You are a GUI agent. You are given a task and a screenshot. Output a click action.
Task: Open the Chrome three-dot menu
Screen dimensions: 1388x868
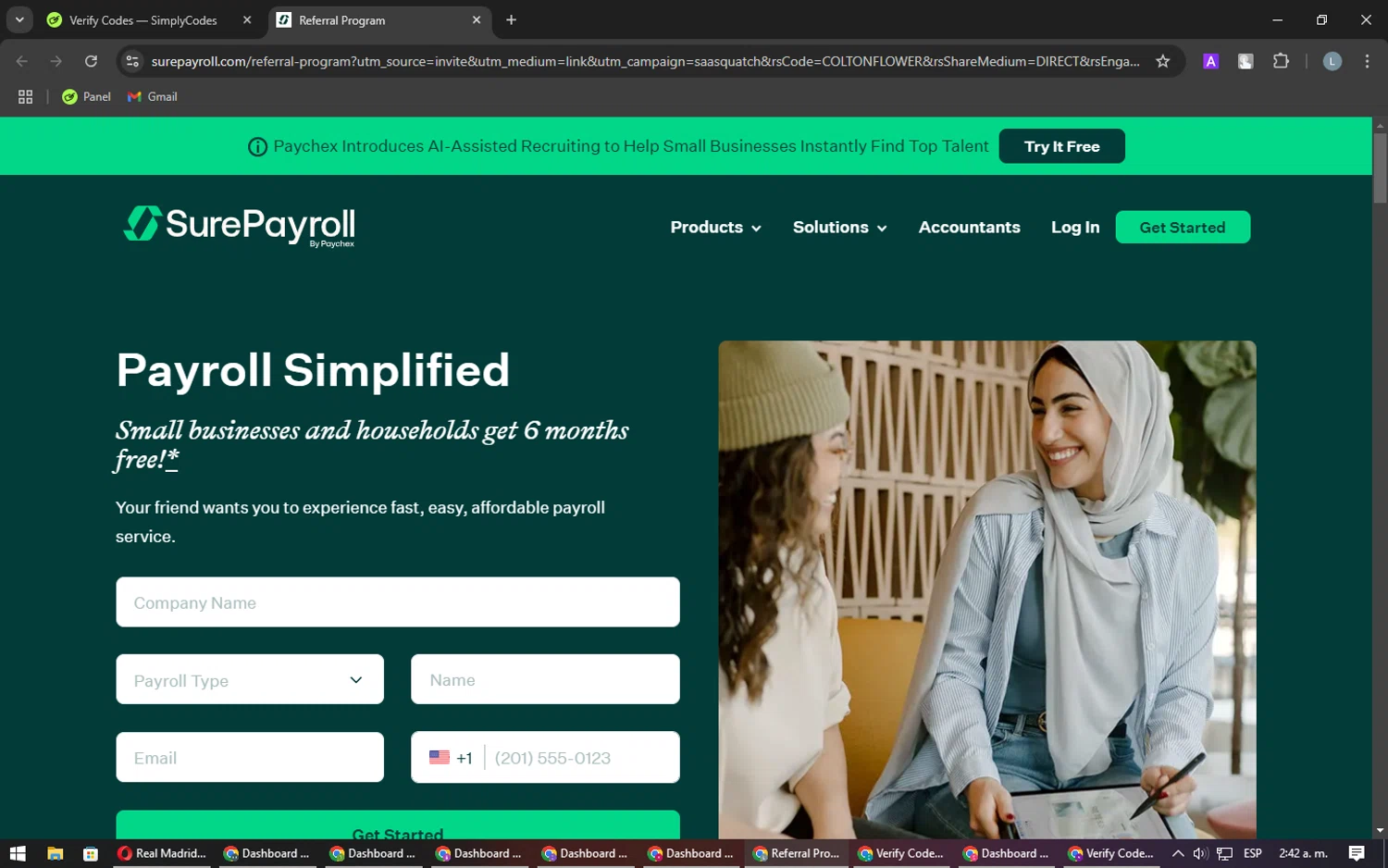point(1367,61)
